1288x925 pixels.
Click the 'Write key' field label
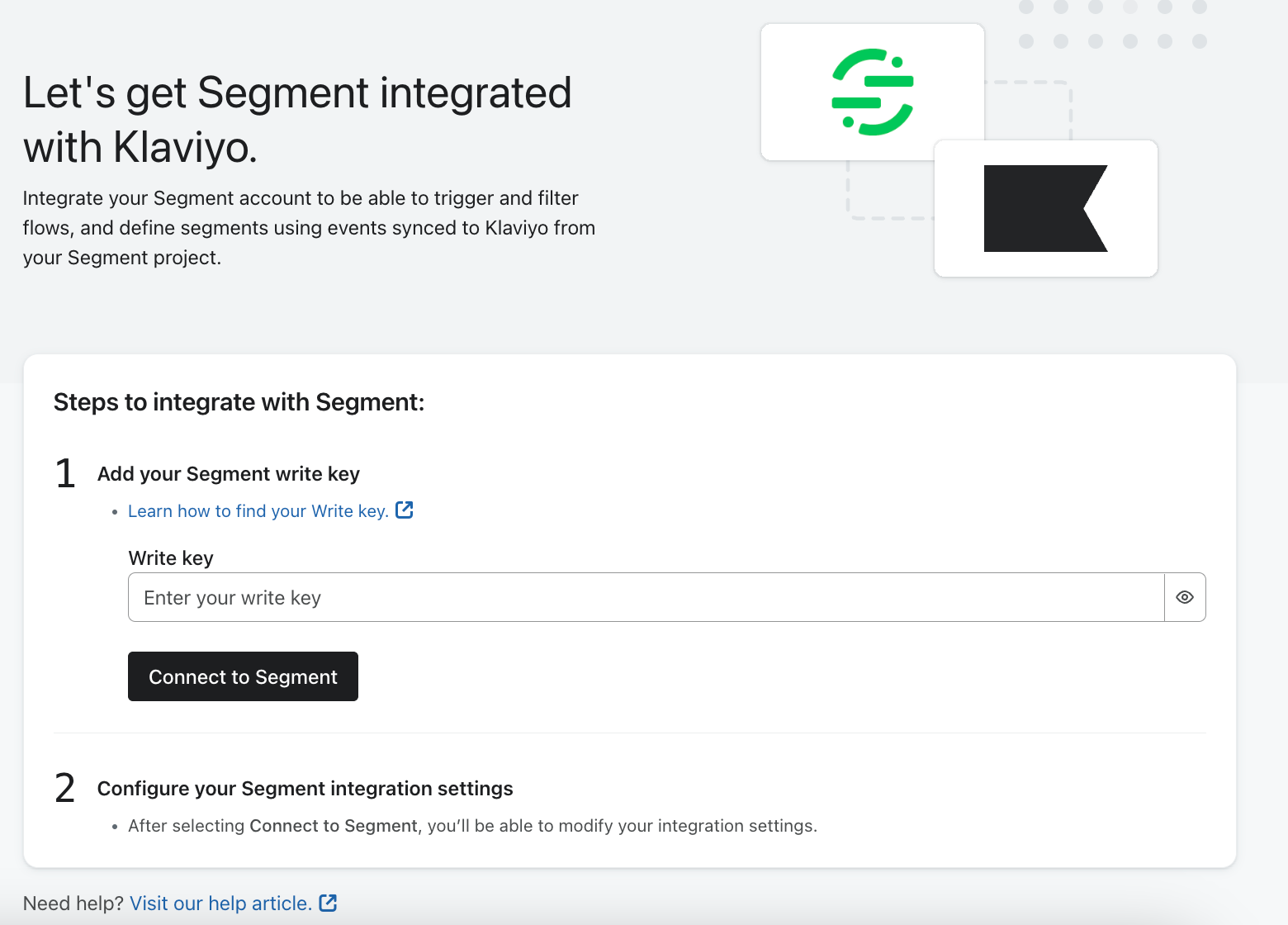point(171,558)
